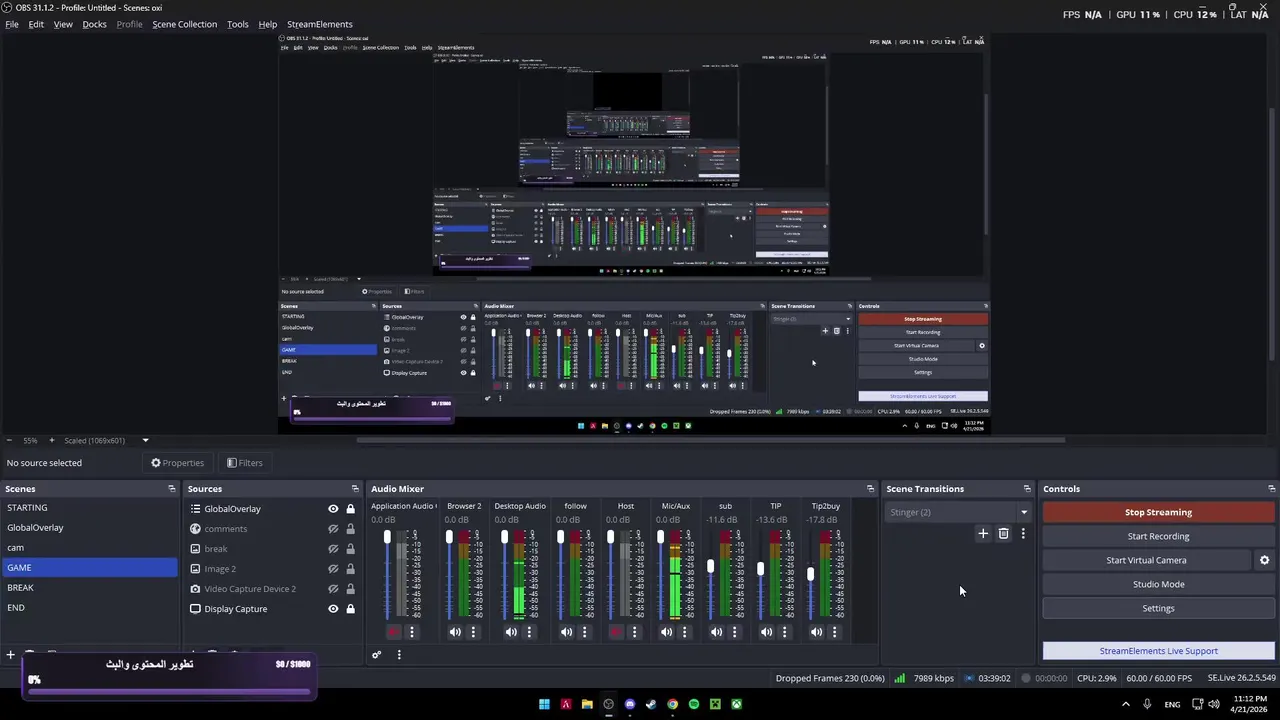1280x720 pixels.
Task: Open OBS Settings button
Action: click(x=1158, y=608)
